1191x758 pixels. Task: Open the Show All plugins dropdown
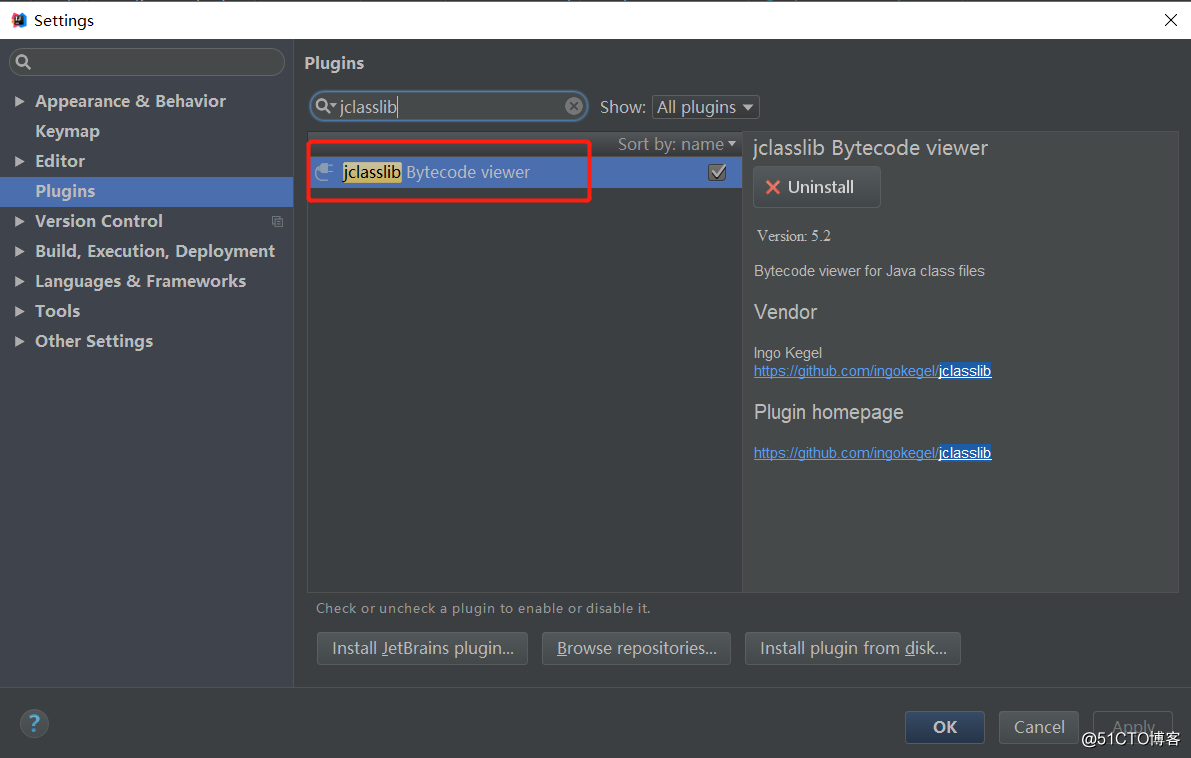(706, 107)
